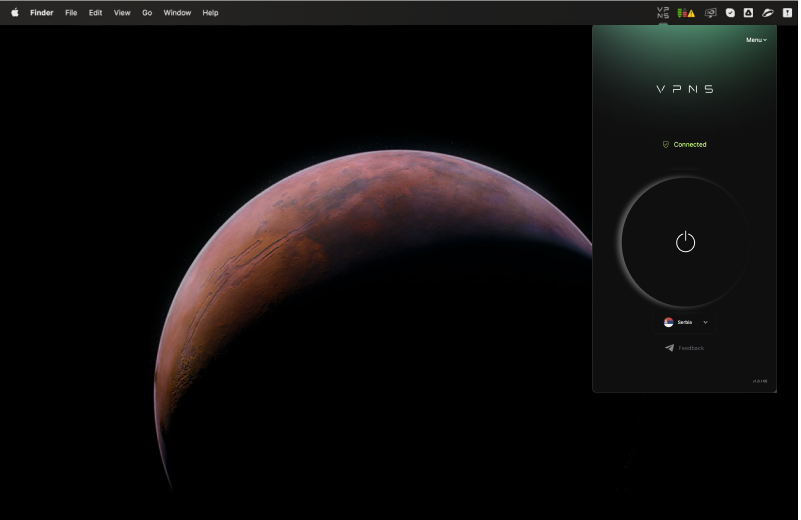This screenshot has height=520, width=801.
Task: Open the Finder menu
Action: click(42, 13)
